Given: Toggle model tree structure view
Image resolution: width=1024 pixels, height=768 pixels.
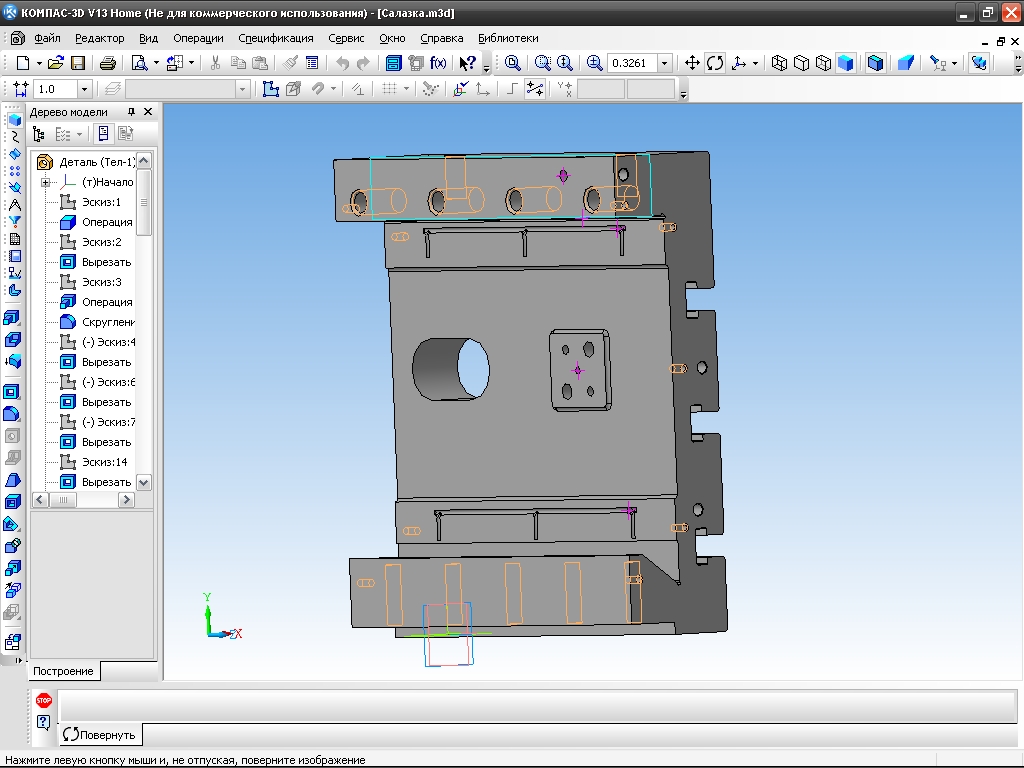Looking at the screenshot, I should coord(39,135).
